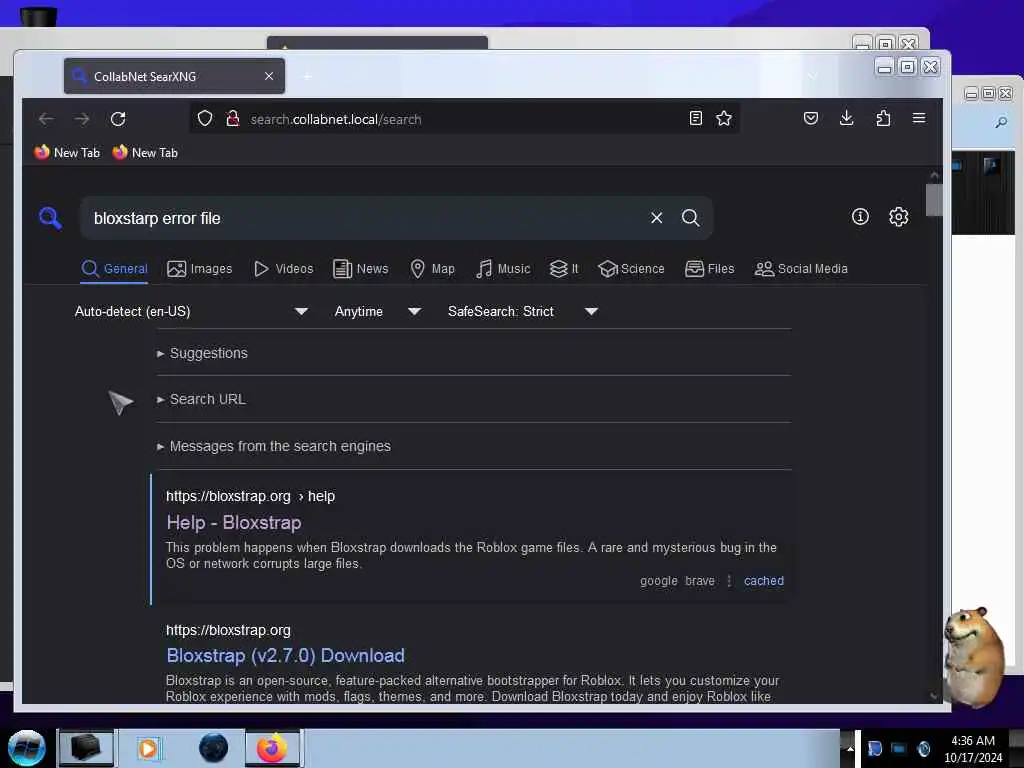Toggle reader view icon in the address bar
Screen dimensions: 1024x768
[x=696, y=118]
